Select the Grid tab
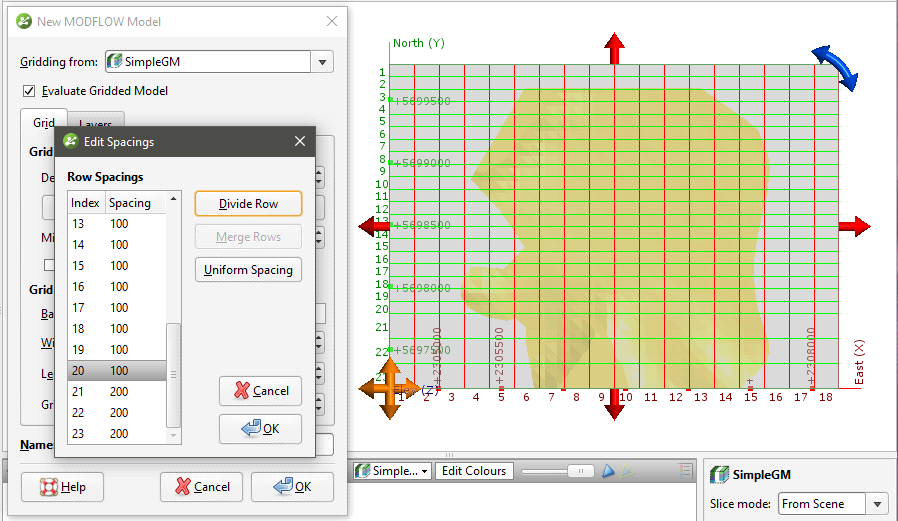 tap(43, 123)
